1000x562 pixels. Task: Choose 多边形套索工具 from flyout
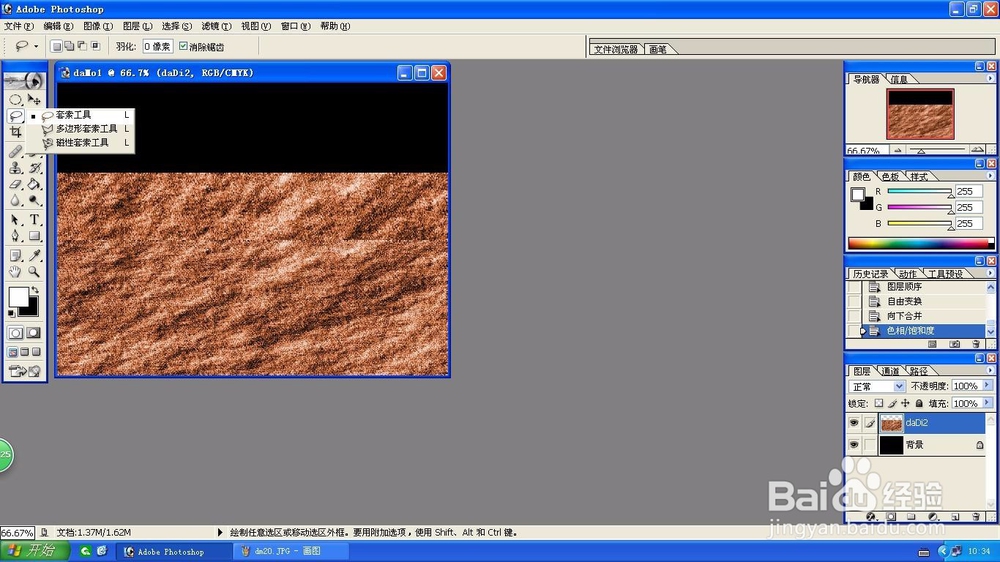[85, 129]
